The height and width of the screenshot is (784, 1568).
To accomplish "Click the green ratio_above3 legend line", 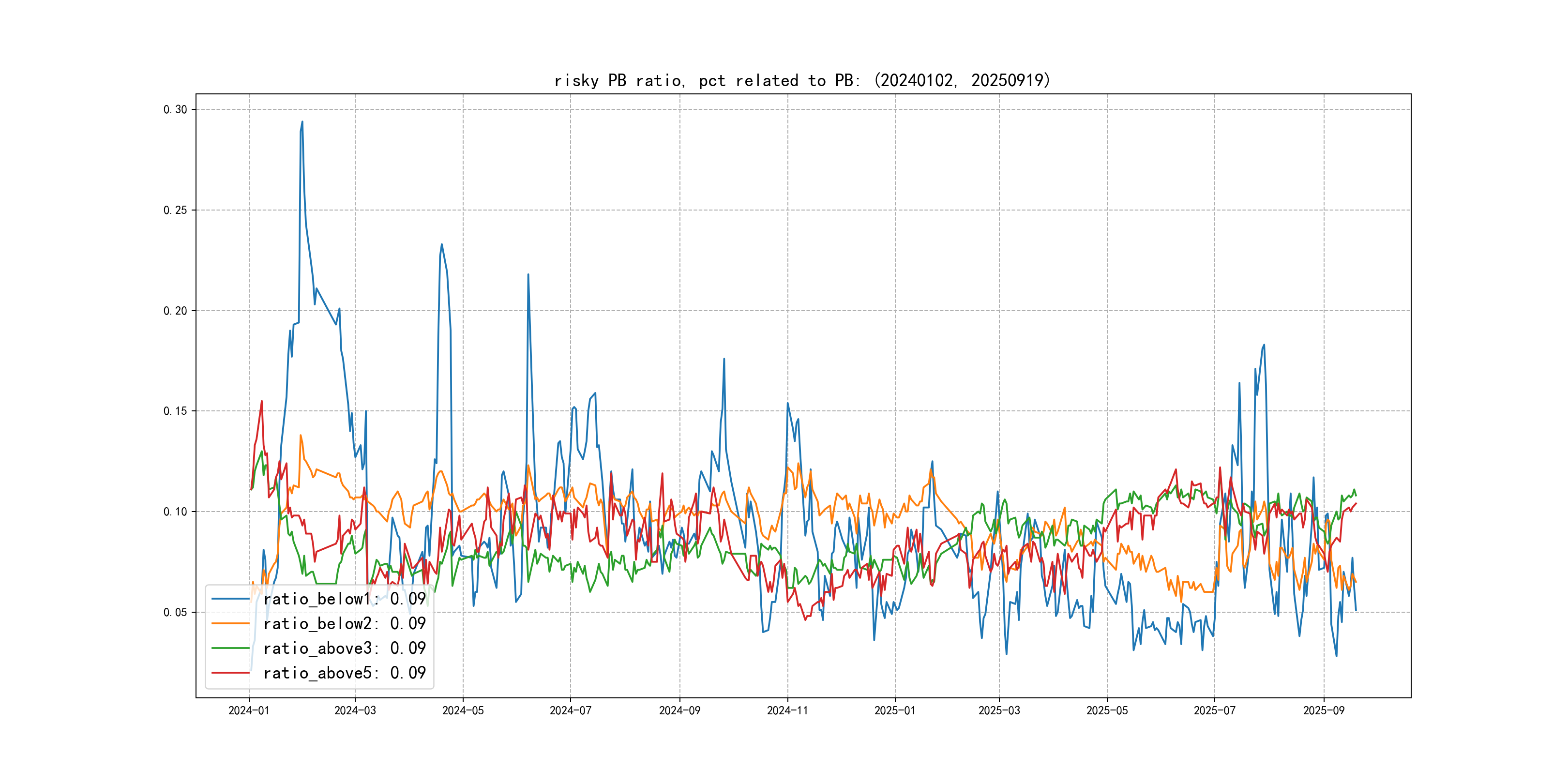I will coord(230,648).
